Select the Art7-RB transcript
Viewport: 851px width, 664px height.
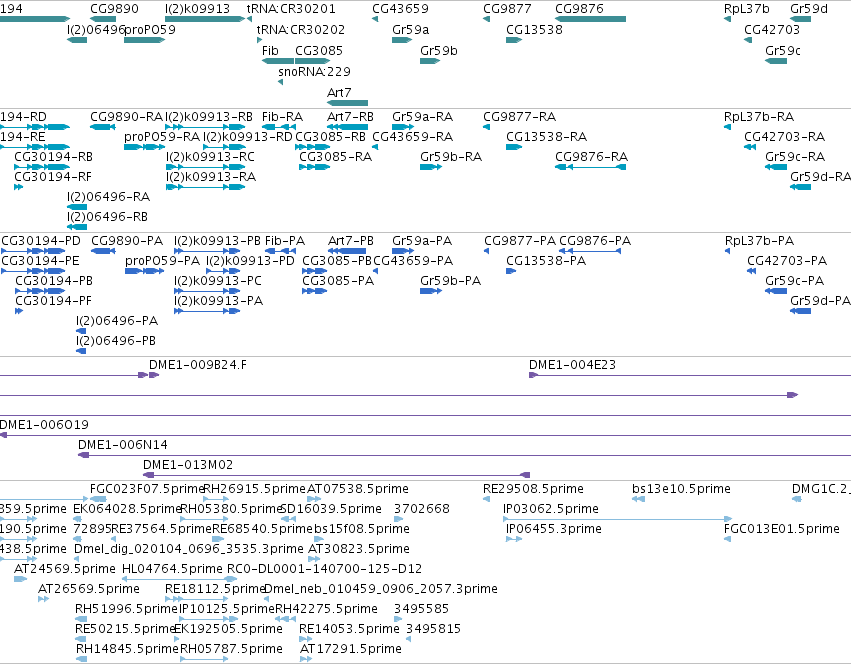click(x=347, y=127)
